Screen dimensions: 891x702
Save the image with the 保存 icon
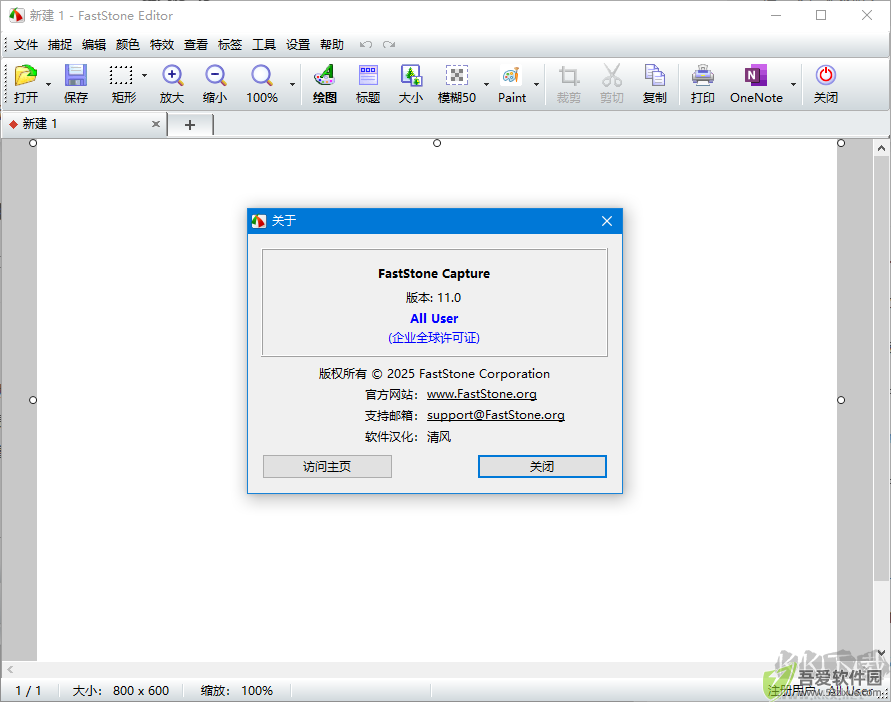point(76,84)
